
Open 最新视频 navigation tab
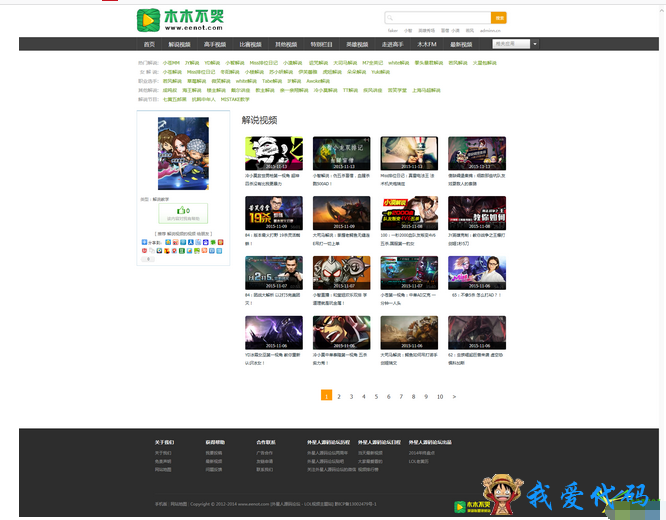pos(461,44)
